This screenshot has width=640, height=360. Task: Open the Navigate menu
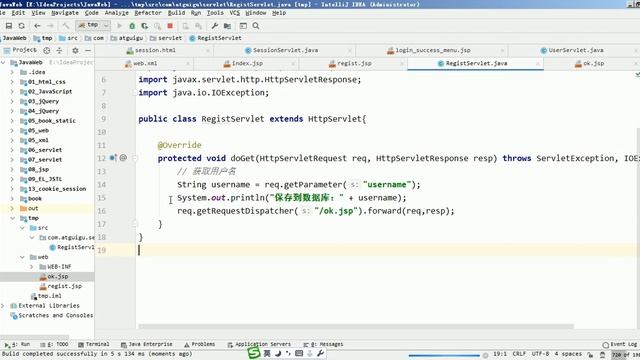click(65, 13)
